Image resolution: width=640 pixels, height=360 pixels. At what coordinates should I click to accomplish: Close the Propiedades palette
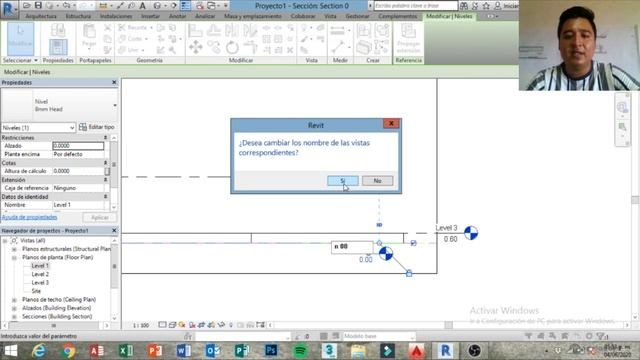click(114, 82)
